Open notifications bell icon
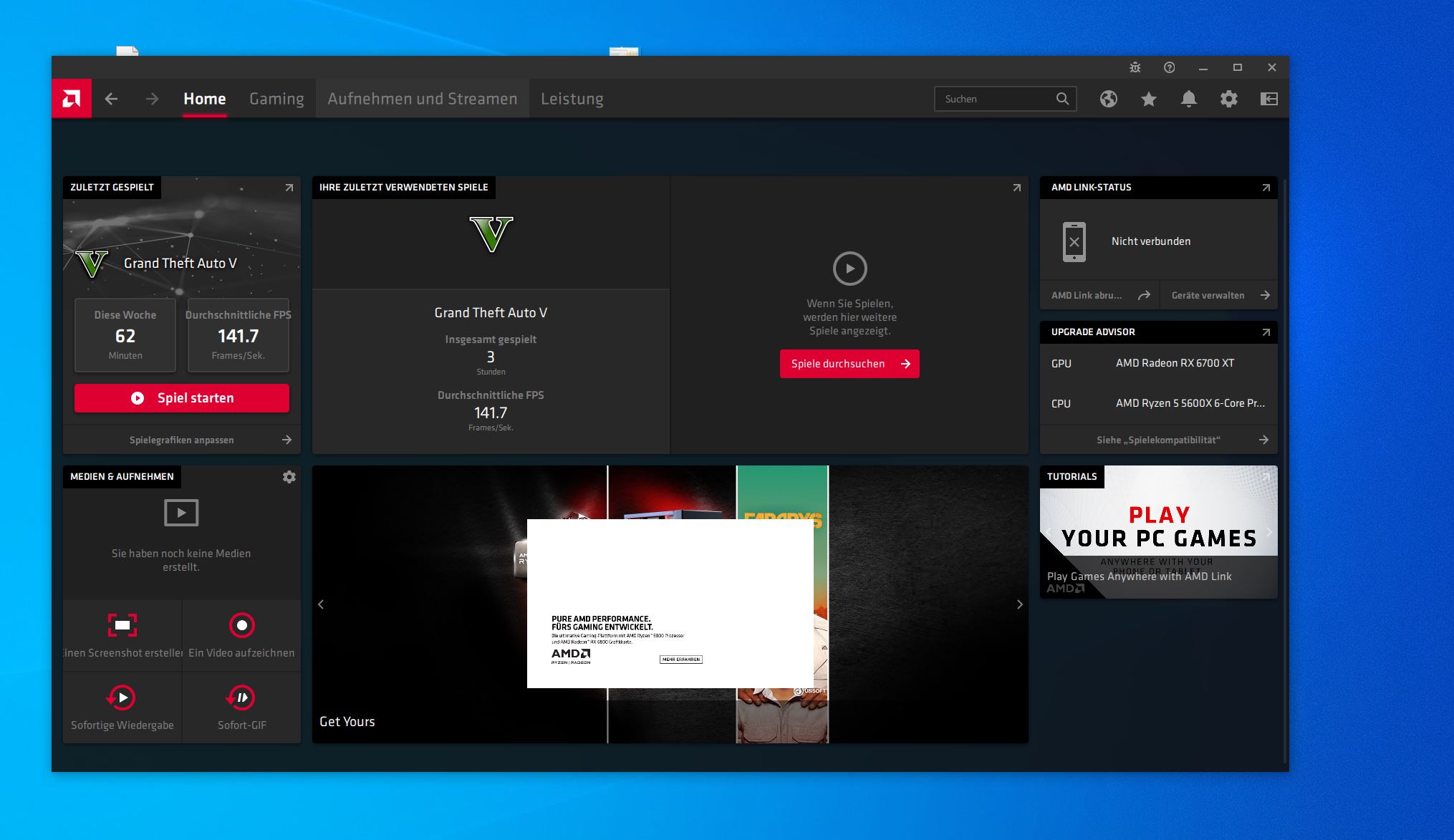The height and width of the screenshot is (840, 1454). click(1188, 99)
